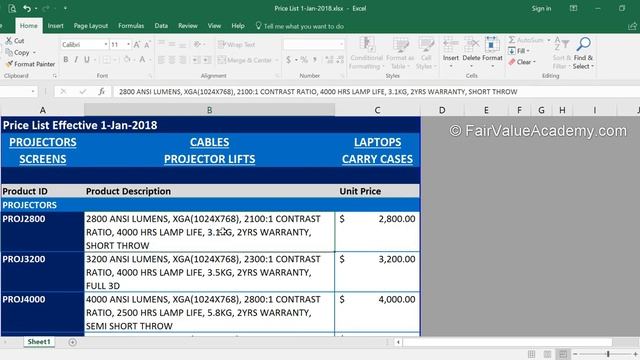Open Conditional Formatting menu
Image resolution: width=640 pixels, height=360 pixels.
coord(367,53)
